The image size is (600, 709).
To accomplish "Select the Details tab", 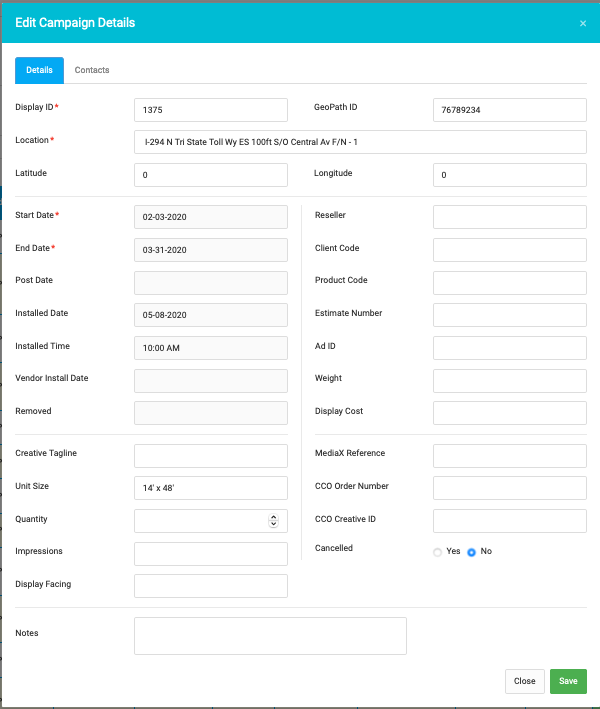I will [x=39, y=70].
